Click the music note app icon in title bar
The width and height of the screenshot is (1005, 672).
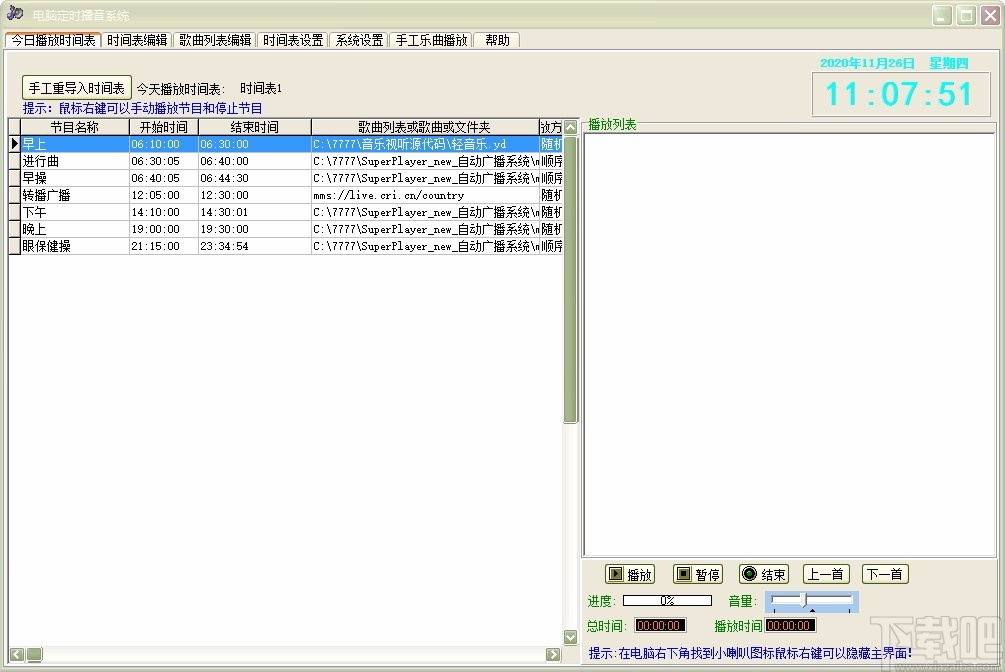tap(13, 14)
